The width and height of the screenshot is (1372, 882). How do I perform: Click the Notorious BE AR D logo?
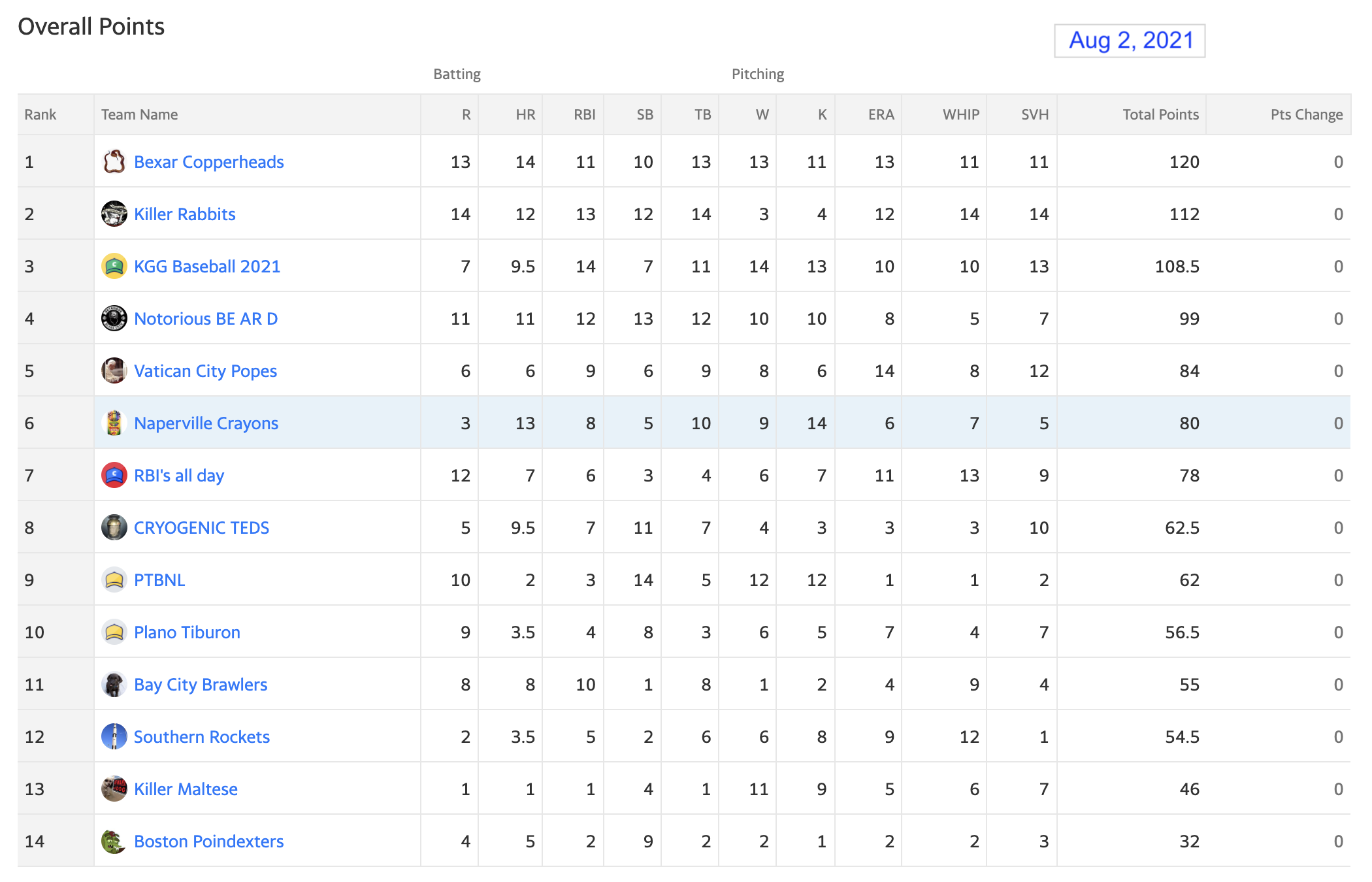pyautogui.click(x=114, y=318)
